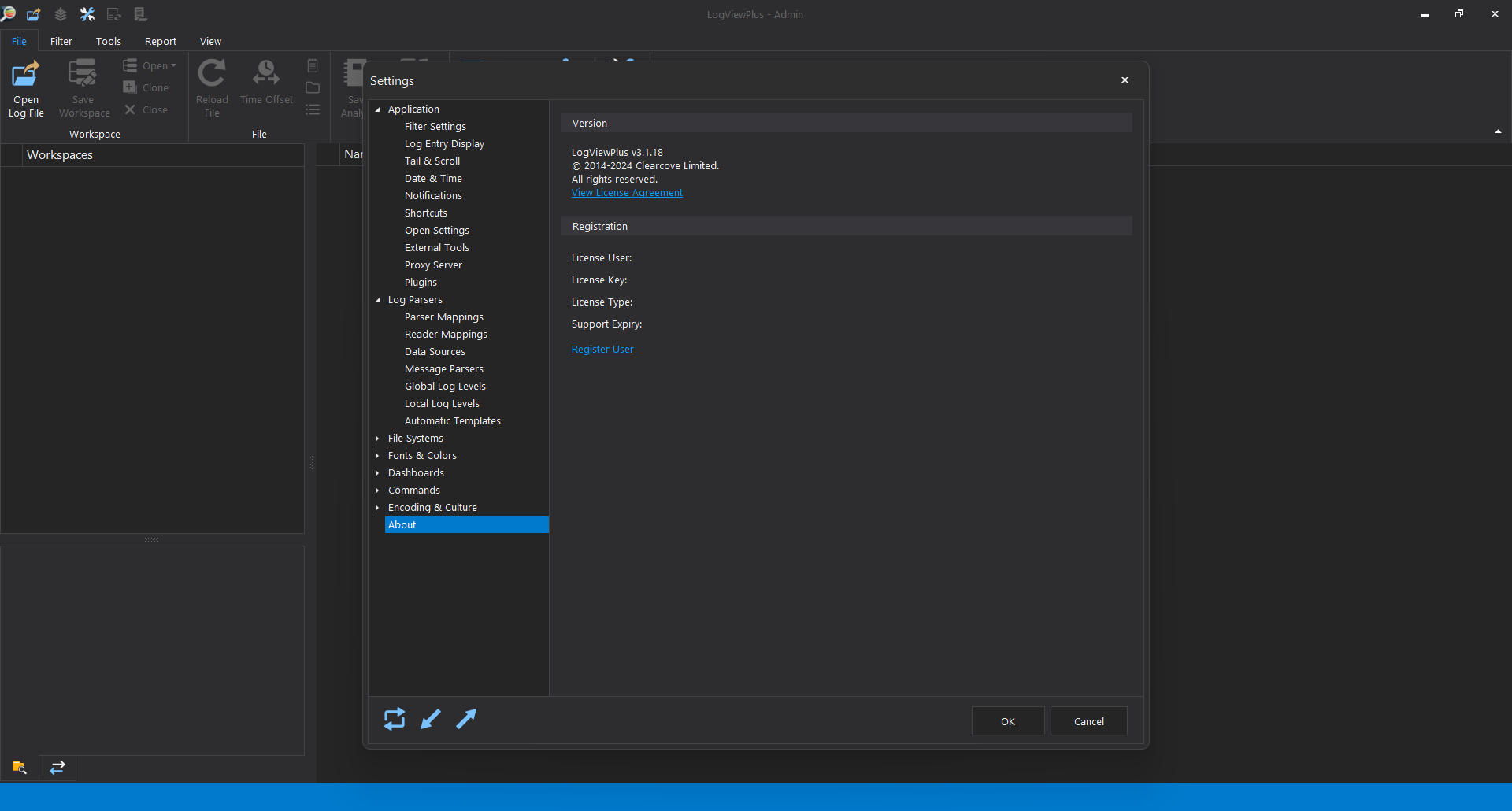Select Data Sources in the tree
1512x811 pixels.
(435, 352)
